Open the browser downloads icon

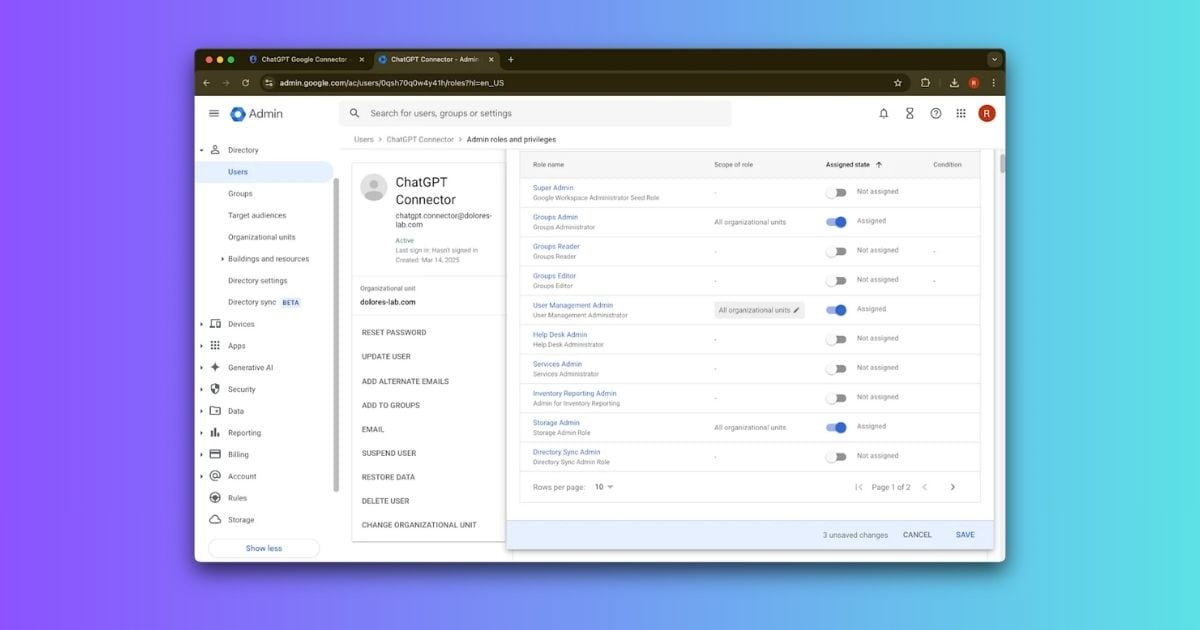954,83
